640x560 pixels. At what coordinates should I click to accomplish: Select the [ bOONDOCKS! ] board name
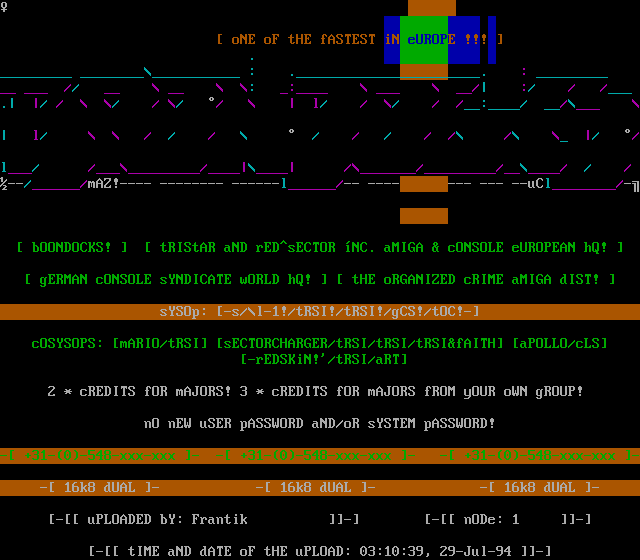[72, 247]
